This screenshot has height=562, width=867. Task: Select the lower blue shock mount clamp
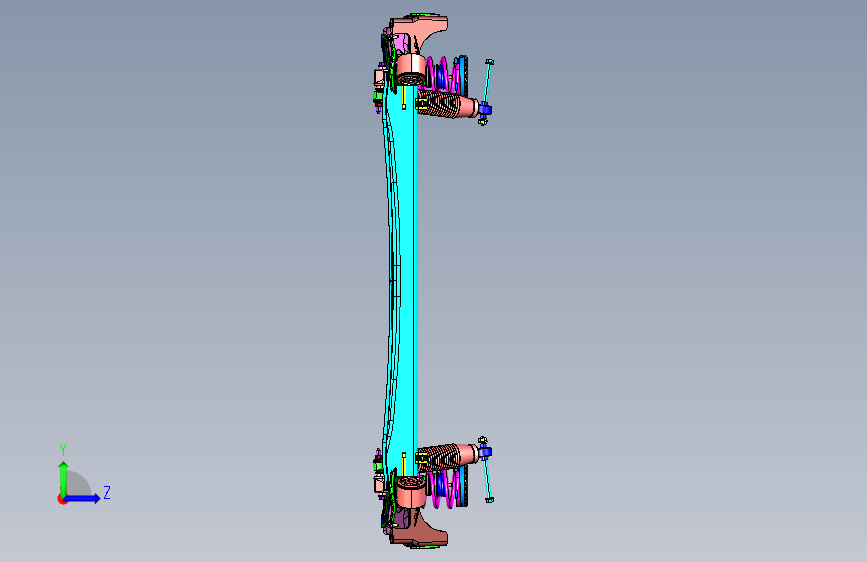(x=485, y=453)
